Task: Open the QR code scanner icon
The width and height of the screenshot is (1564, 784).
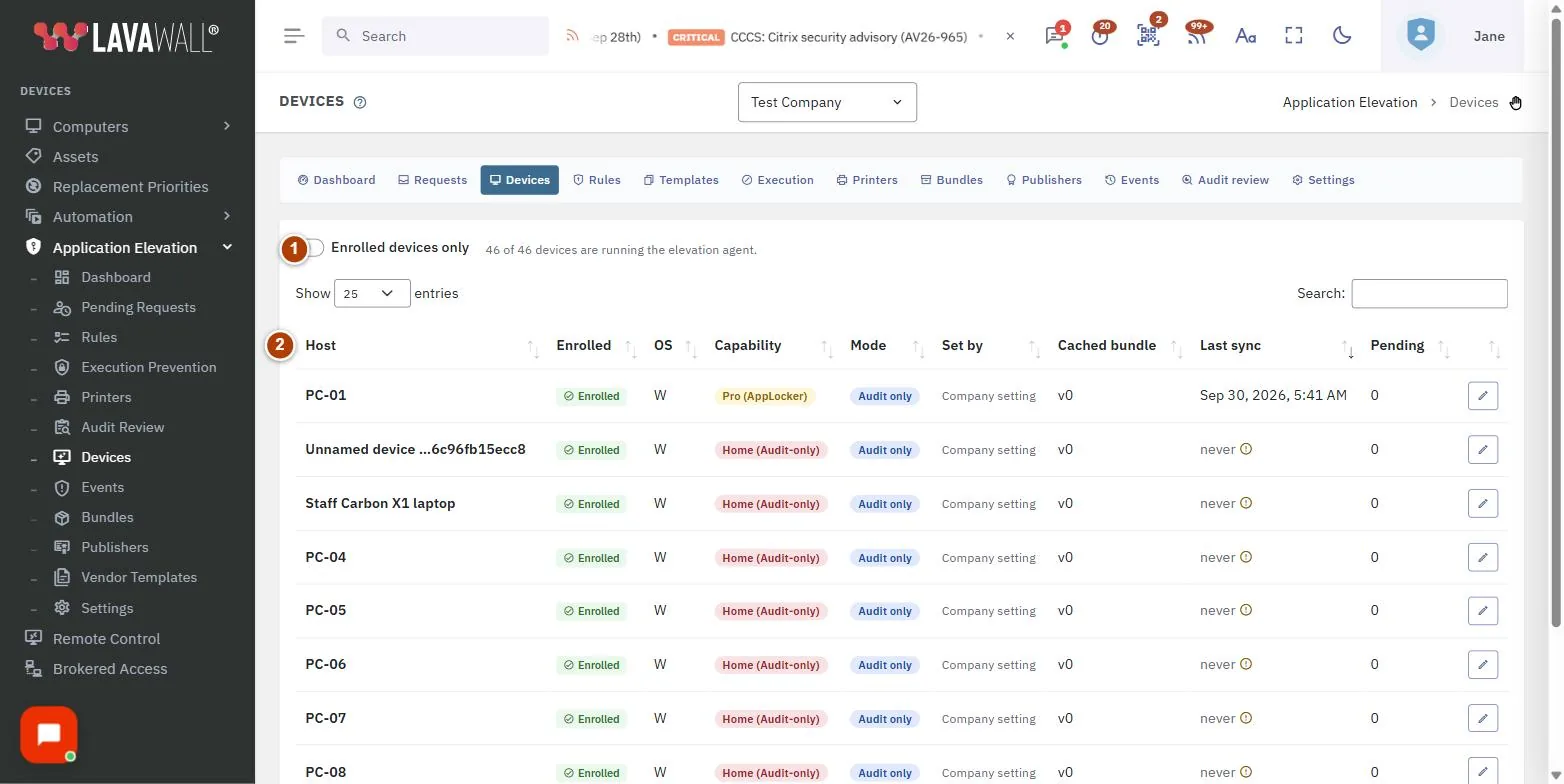Action: (1148, 36)
